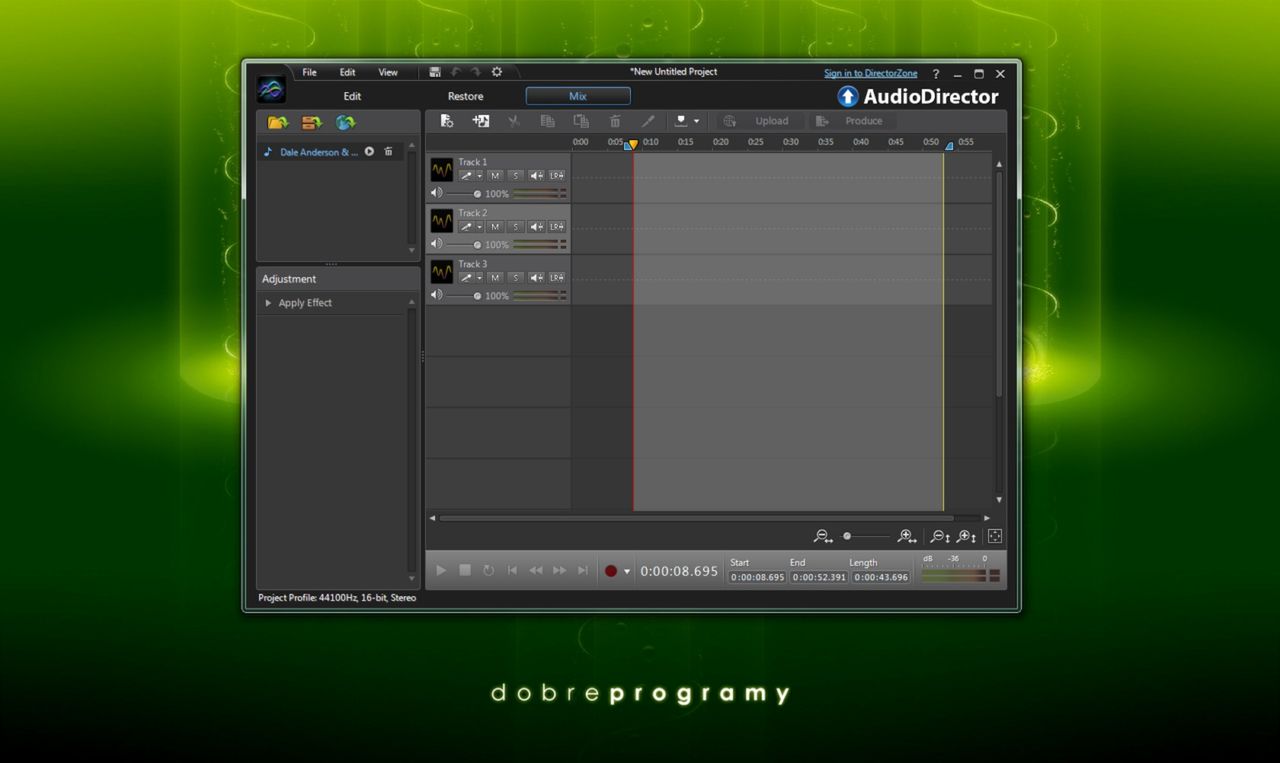Switch to the Edit room tab
The height and width of the screenshot is (763, 1280).
pyautogui.click(x=352, y=96)
